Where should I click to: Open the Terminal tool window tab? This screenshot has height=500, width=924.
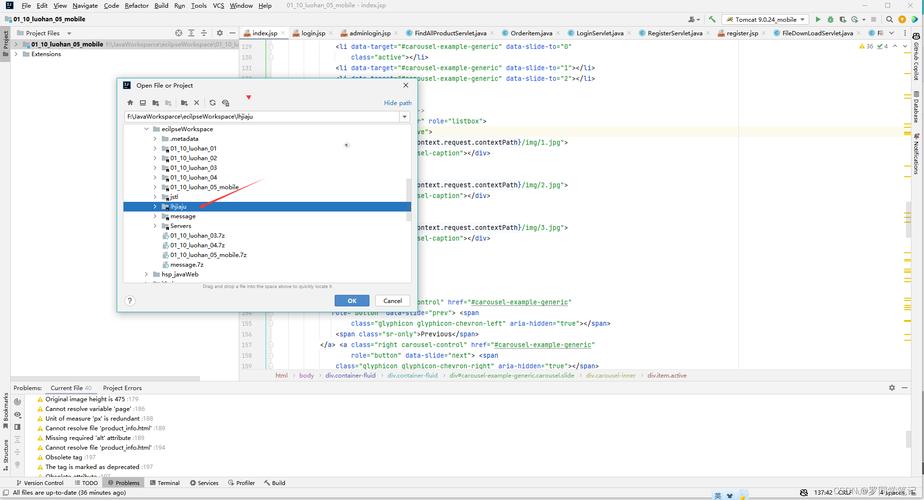pos(164,482)
